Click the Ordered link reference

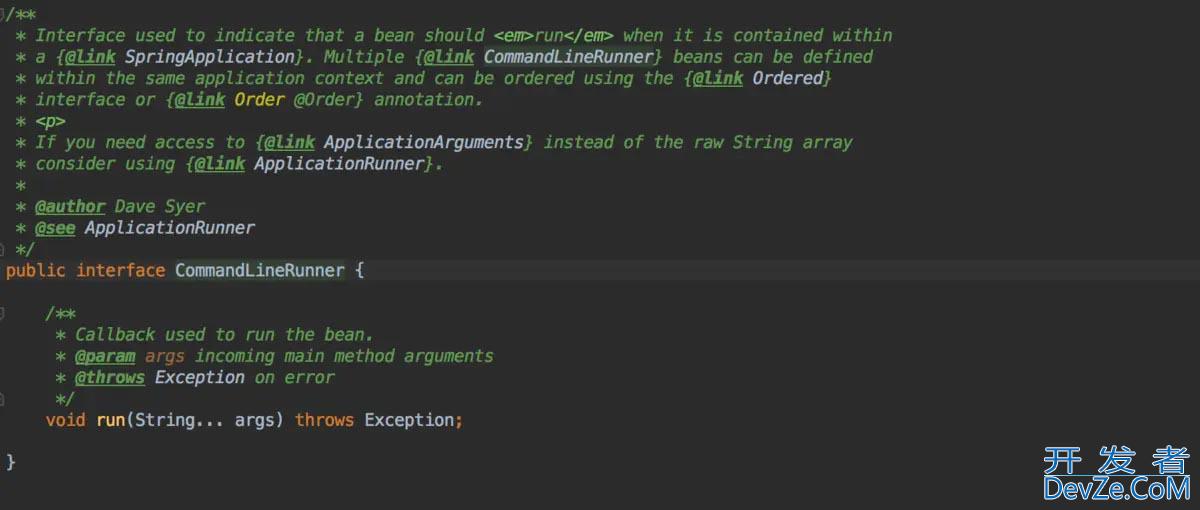(788, 78)
